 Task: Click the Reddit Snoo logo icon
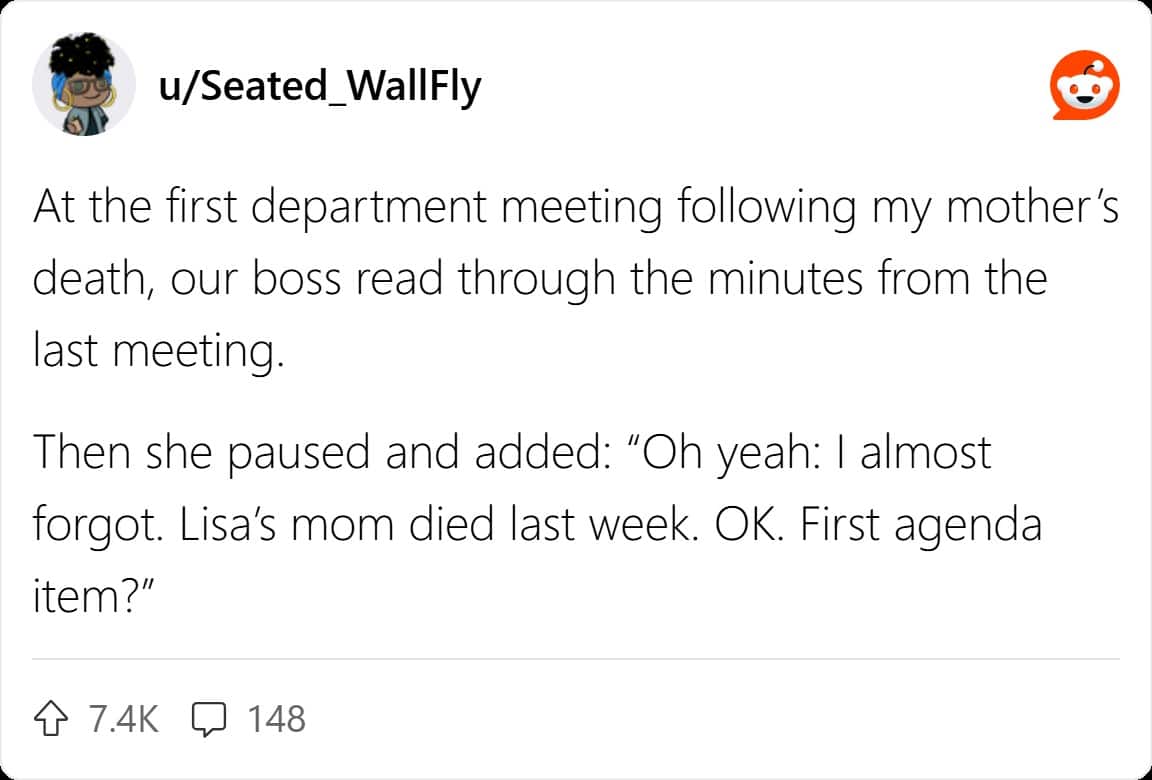1084,86
